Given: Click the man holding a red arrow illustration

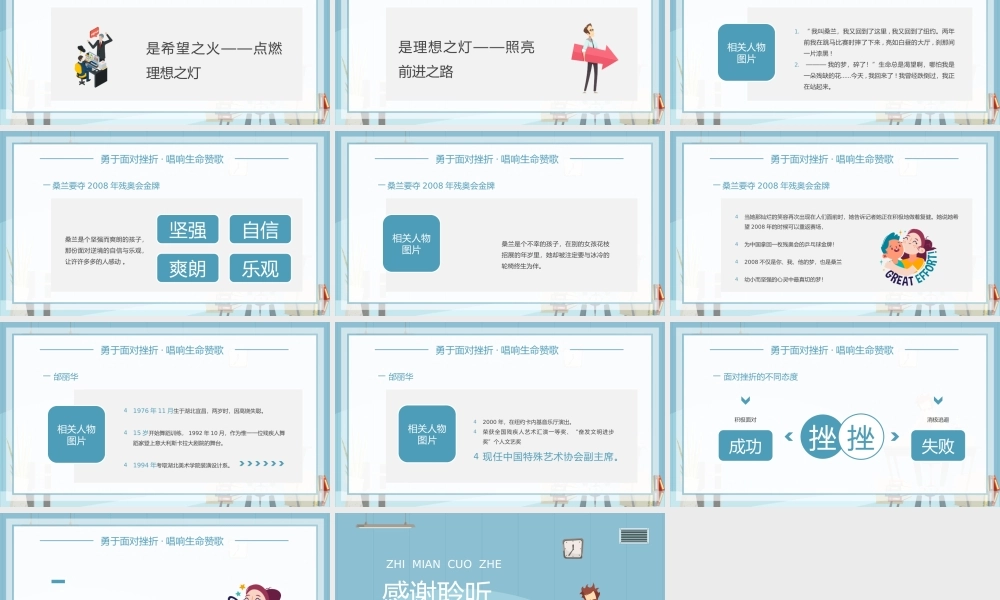Looking at the screenshot, I should click(594, 59).
